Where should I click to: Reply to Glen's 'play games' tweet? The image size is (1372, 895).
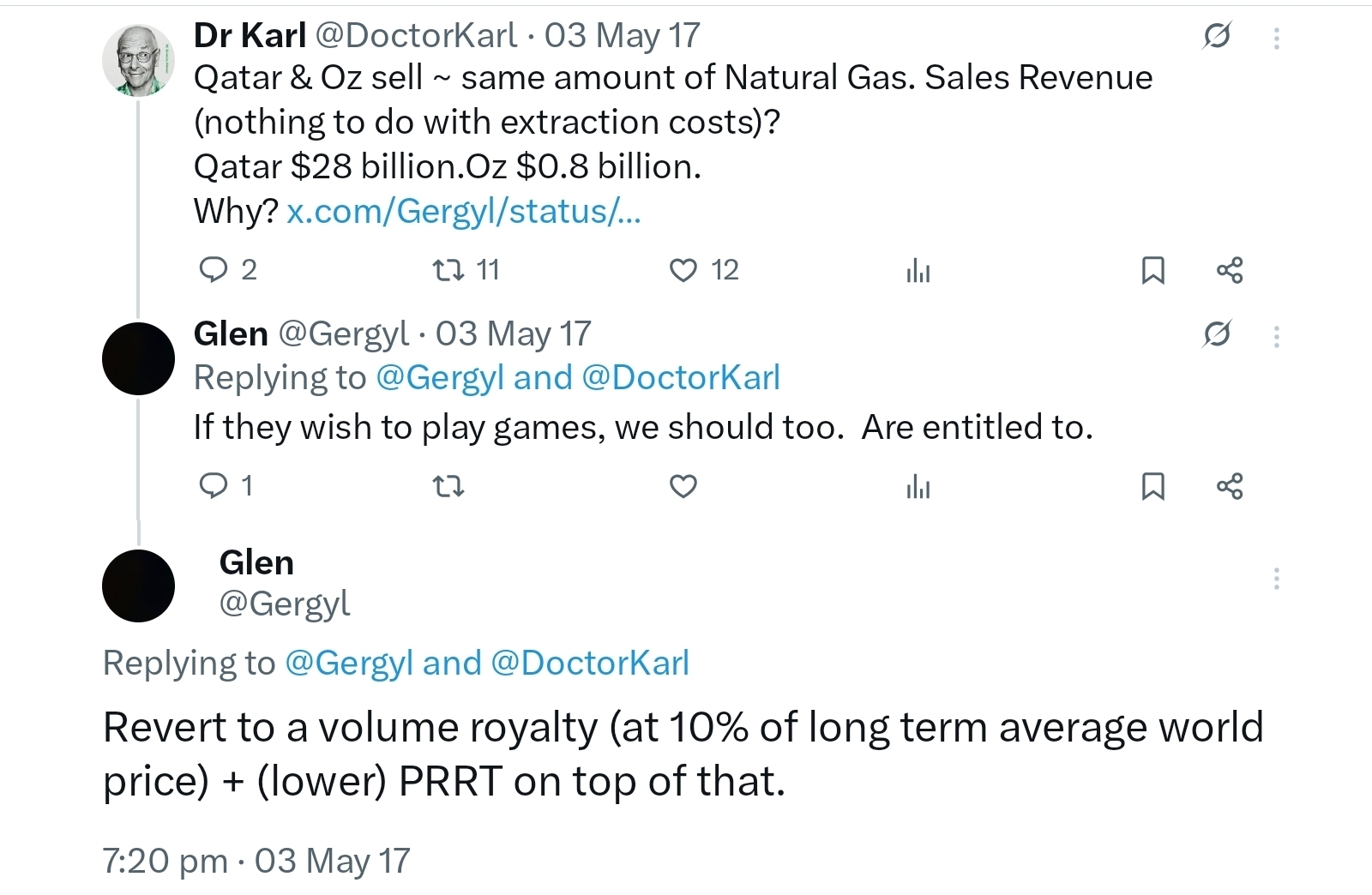point(213,487)
